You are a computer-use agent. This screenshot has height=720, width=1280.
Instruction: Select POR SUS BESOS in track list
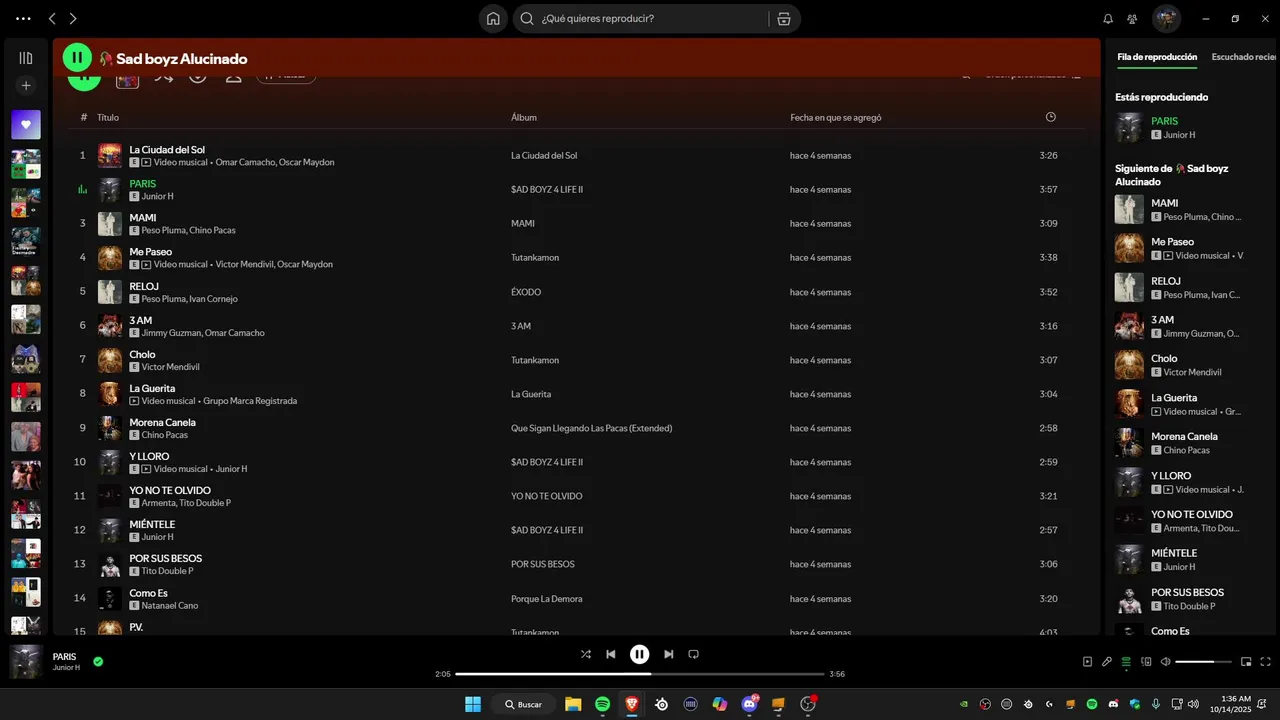(166, 558)
